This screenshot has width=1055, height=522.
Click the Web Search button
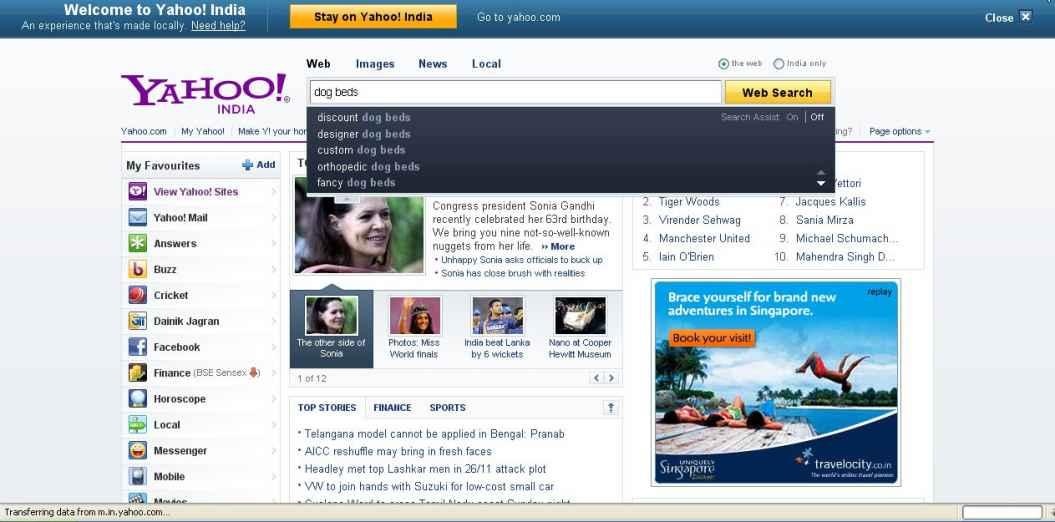point(777,93)
